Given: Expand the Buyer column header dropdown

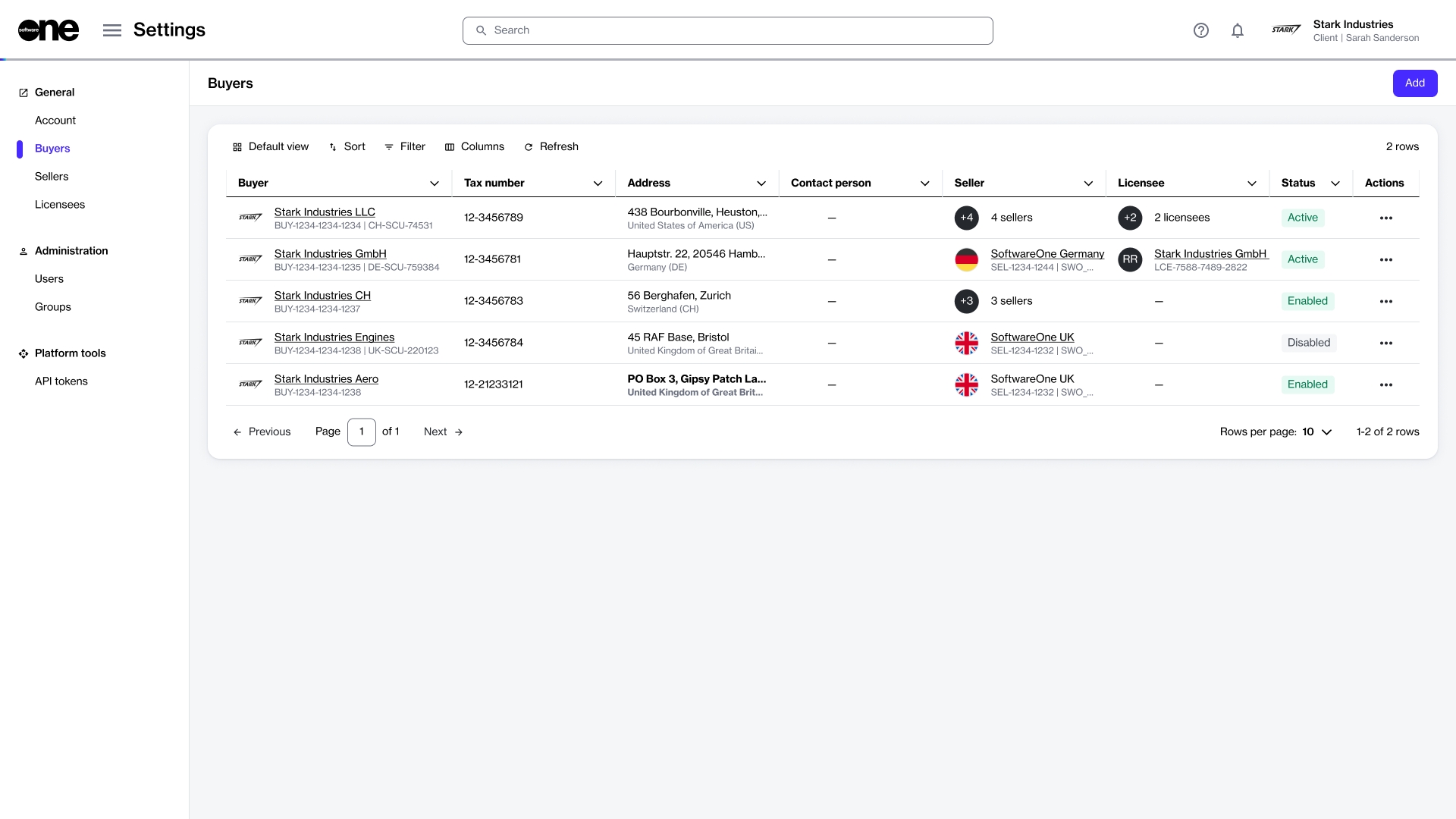Looking at the screenshot, I should pyautogui.click(x=435, y=184).
